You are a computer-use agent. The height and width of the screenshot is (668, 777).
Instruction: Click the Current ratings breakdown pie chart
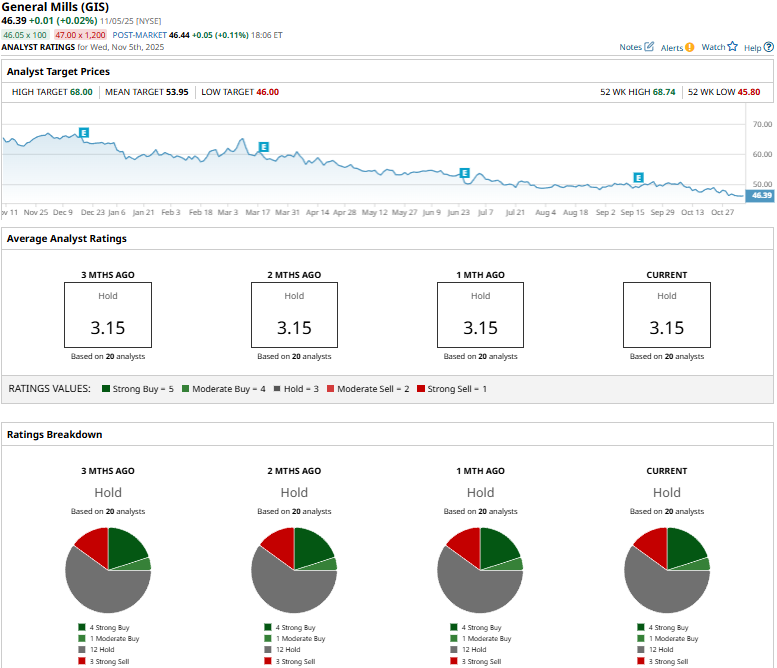(667, 570)
